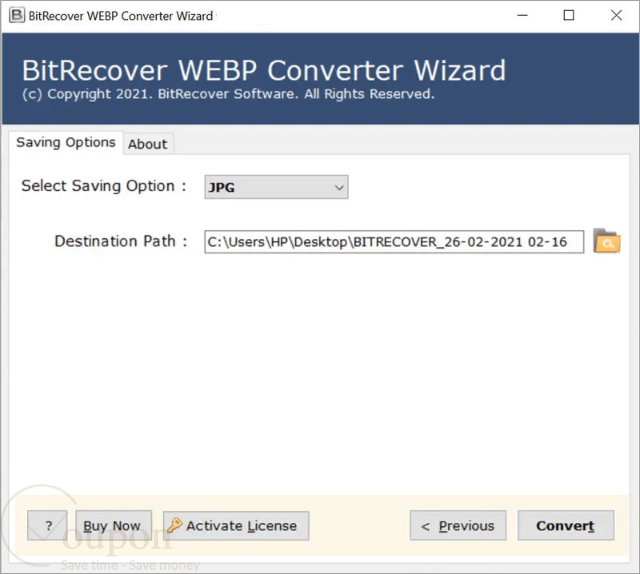
Task: Go back with the Previous button
Action: pyautogui.click(x=458, y=525)
